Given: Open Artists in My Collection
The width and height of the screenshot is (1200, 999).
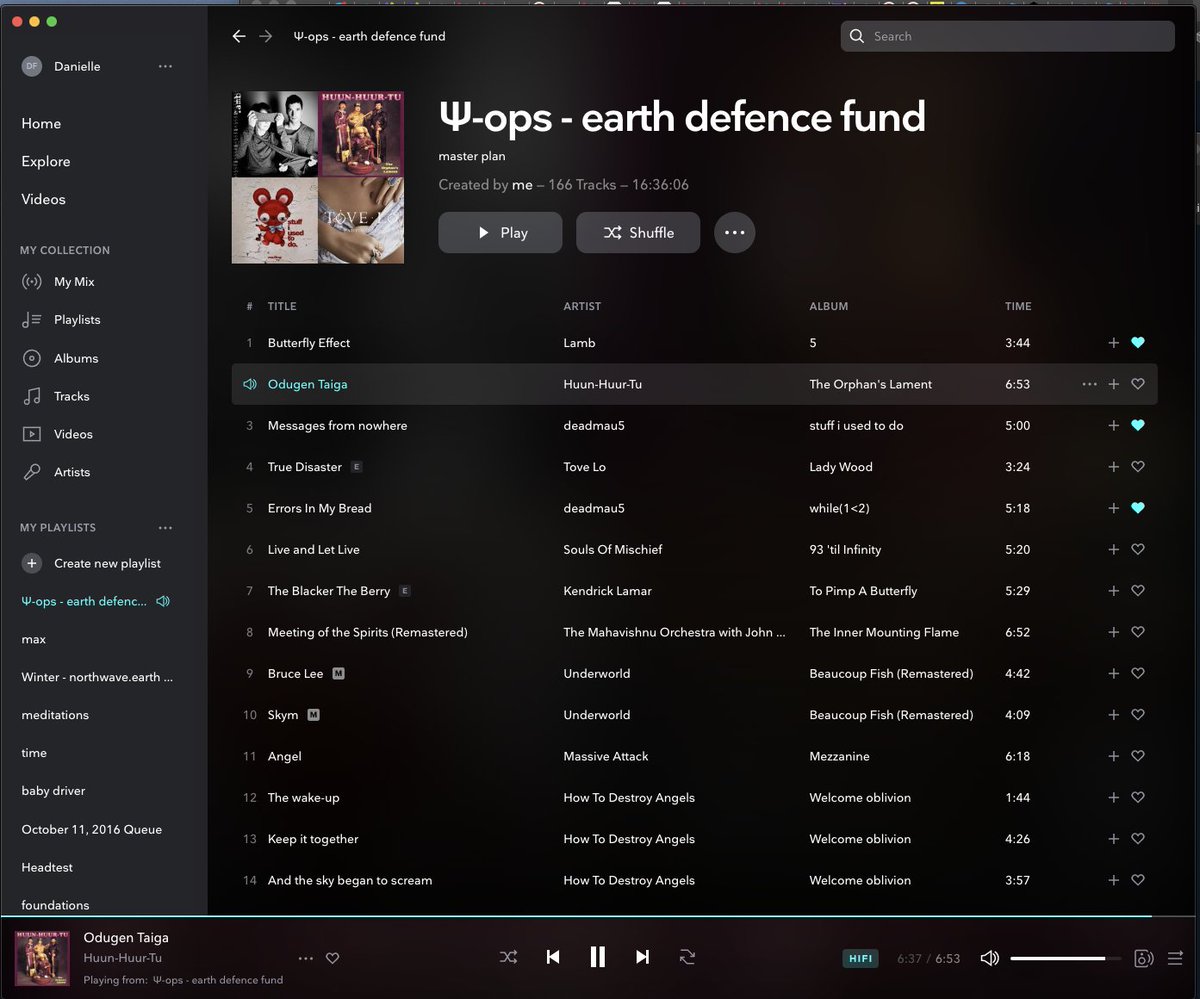Looking at the screenshot, I should click(x=72, y=472).
